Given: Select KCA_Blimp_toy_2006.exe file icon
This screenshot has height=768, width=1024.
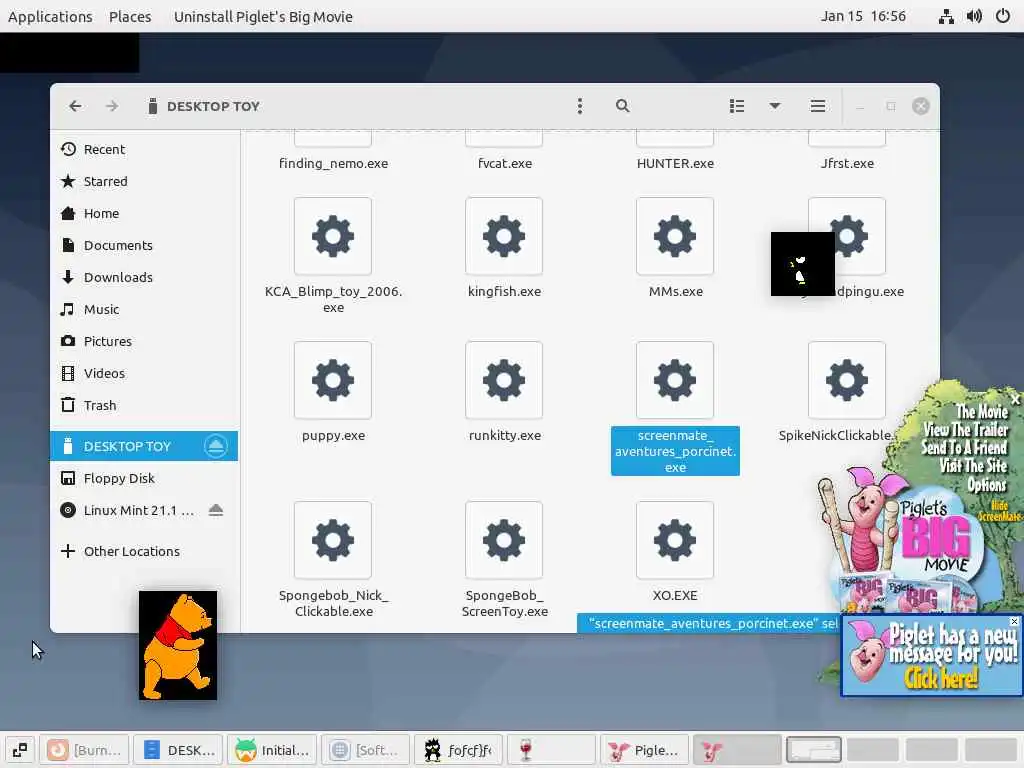Looking at the screenshot, I should tap(333, 236).
